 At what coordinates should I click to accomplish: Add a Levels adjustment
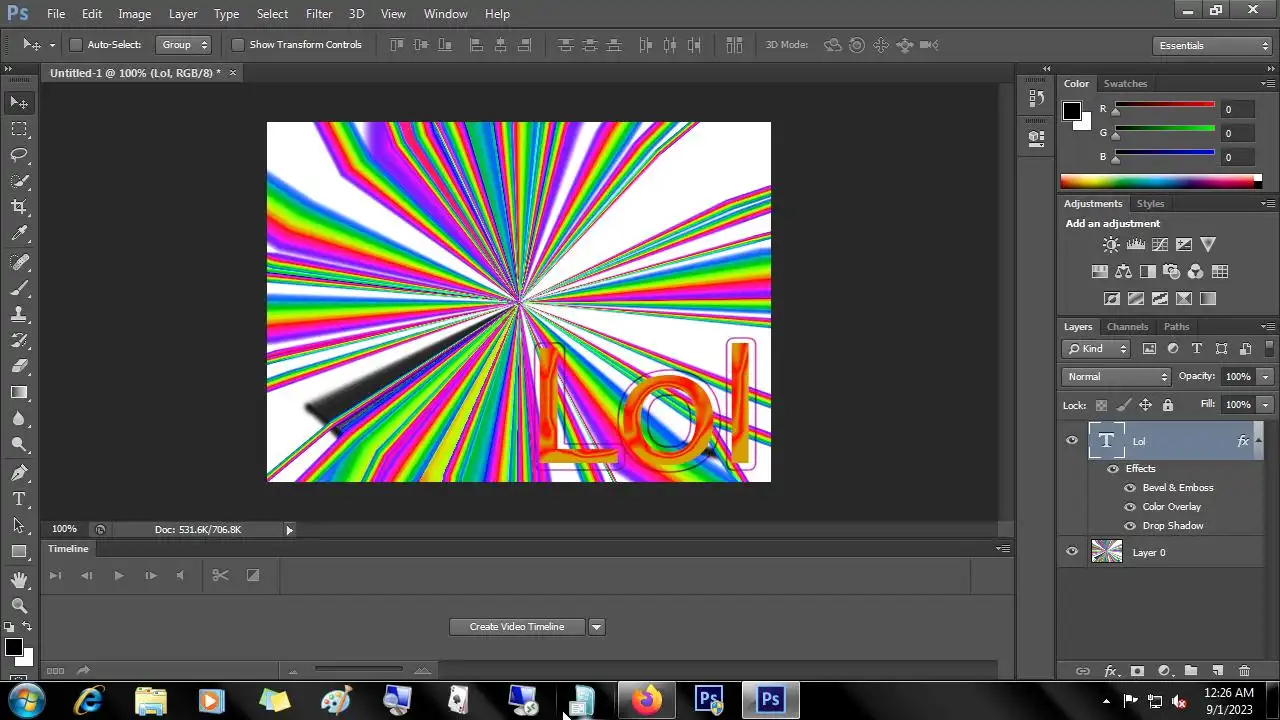(x=1135, y=244)
